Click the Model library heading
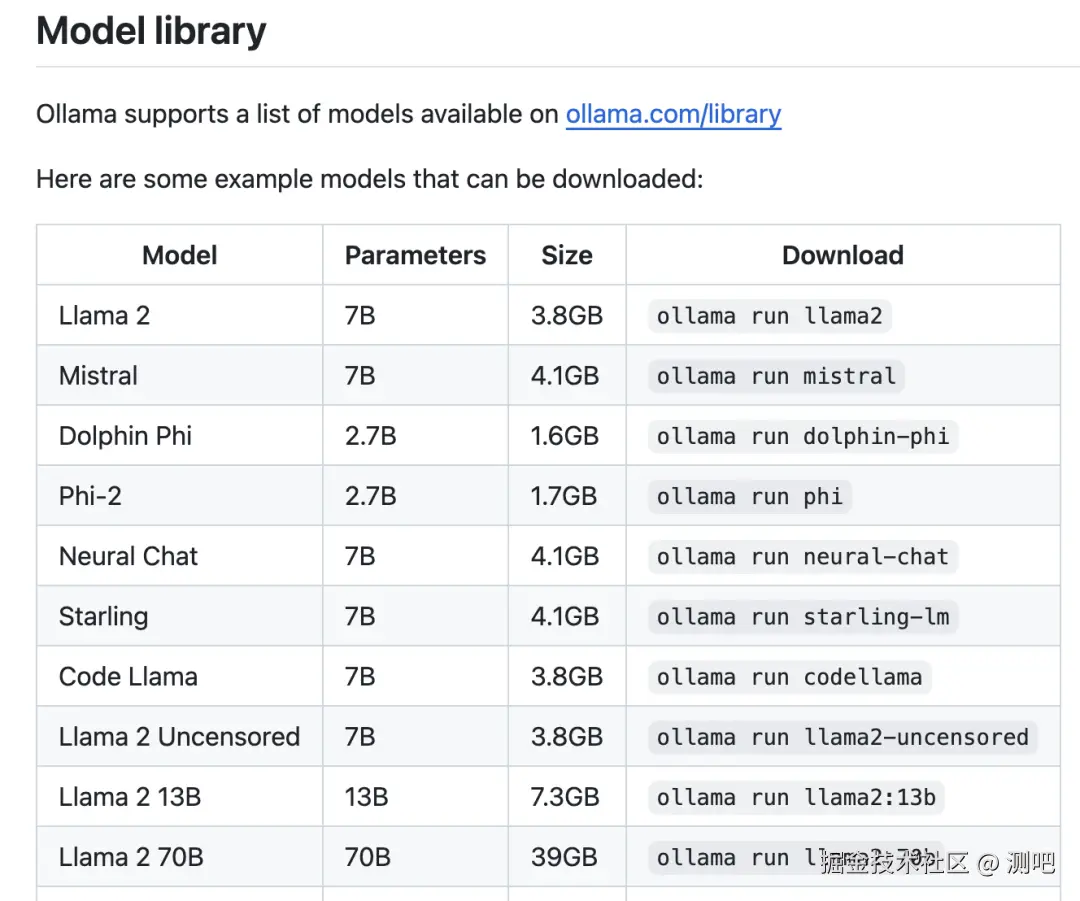Screen dimensions: 1080x901 [151, 32]
